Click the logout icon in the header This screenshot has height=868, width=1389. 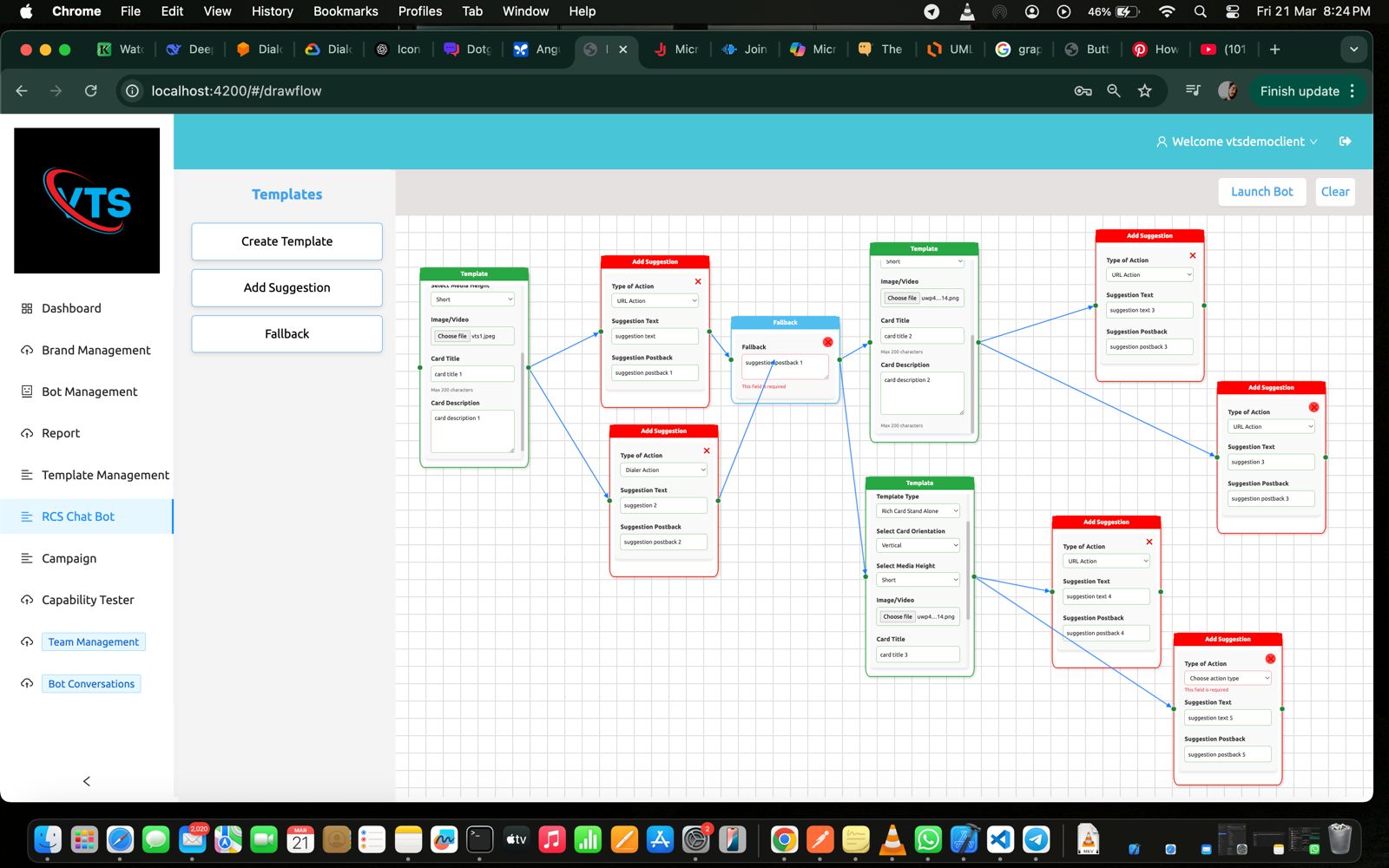coord(1345,141)
